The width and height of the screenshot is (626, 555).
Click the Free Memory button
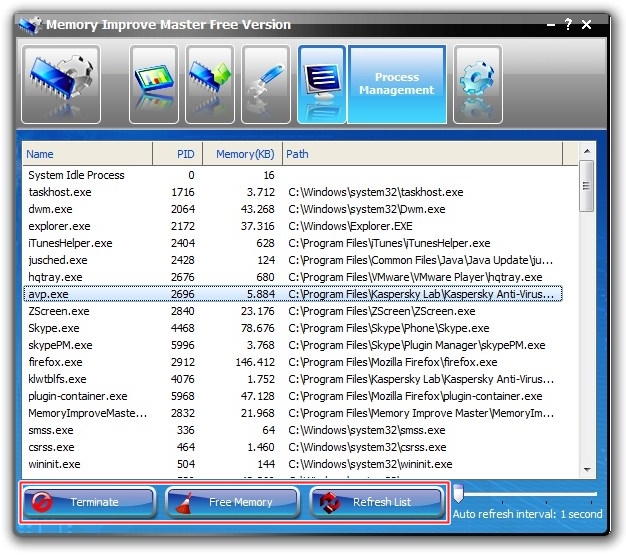point(232,502)
